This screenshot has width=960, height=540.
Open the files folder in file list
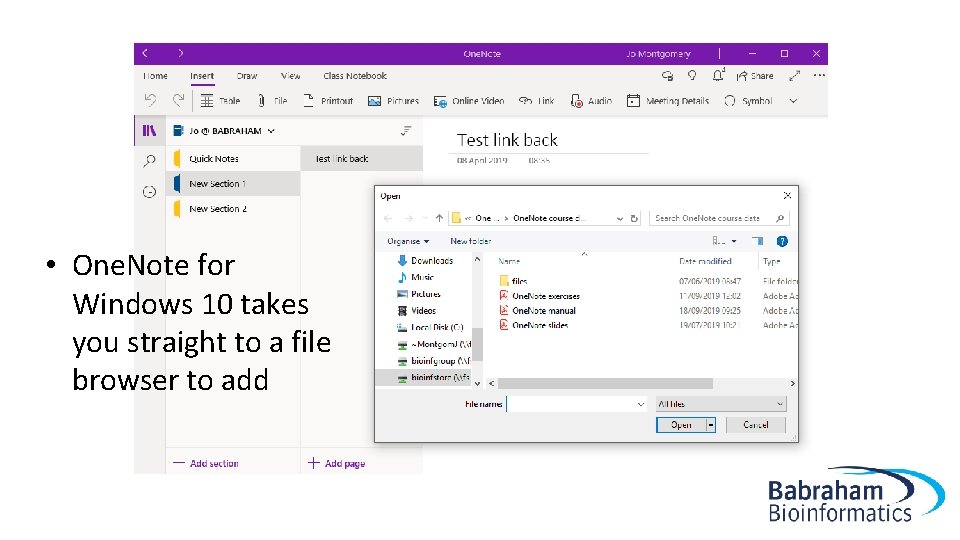(x=513, y=281)
